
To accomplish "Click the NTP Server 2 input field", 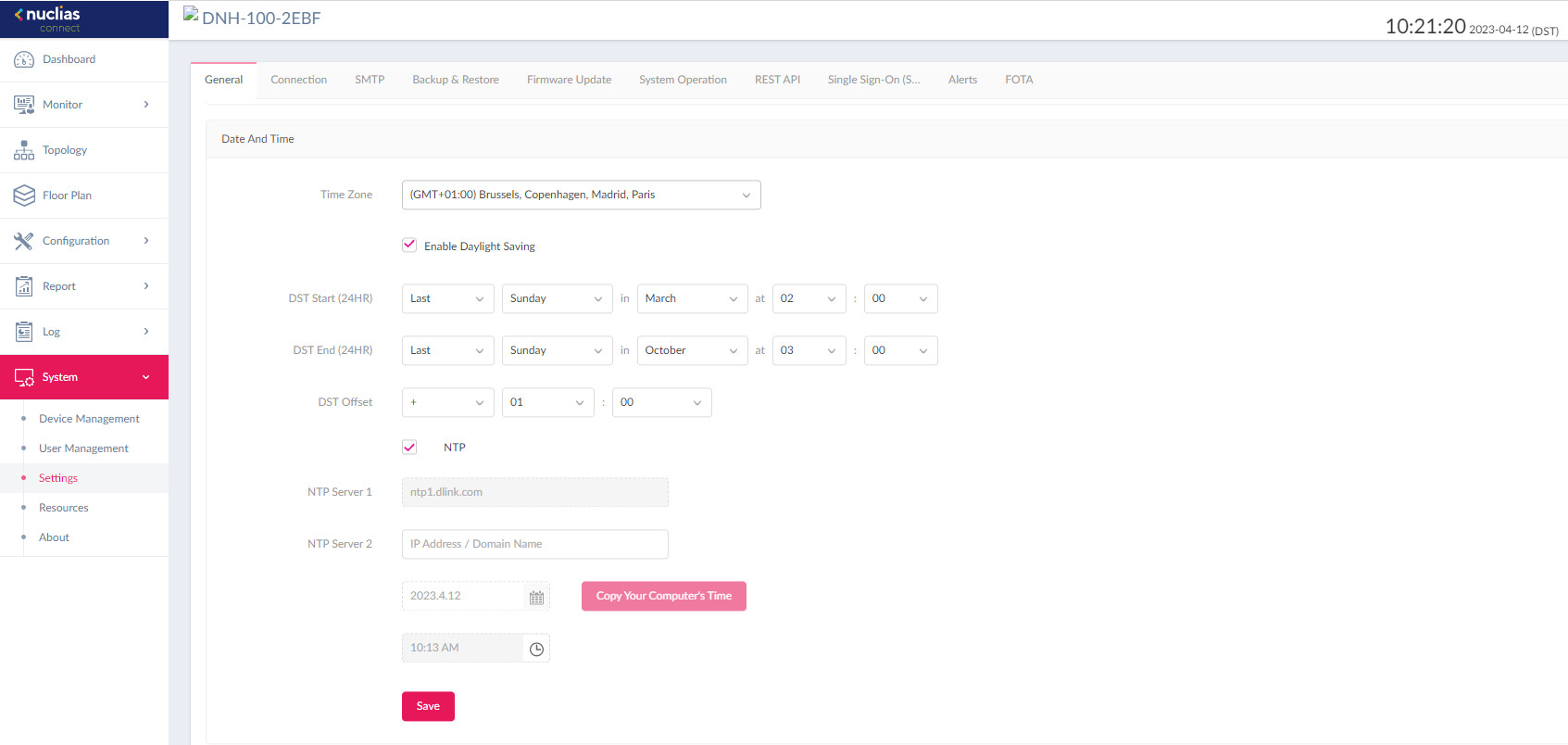I will tap(534, 544).
